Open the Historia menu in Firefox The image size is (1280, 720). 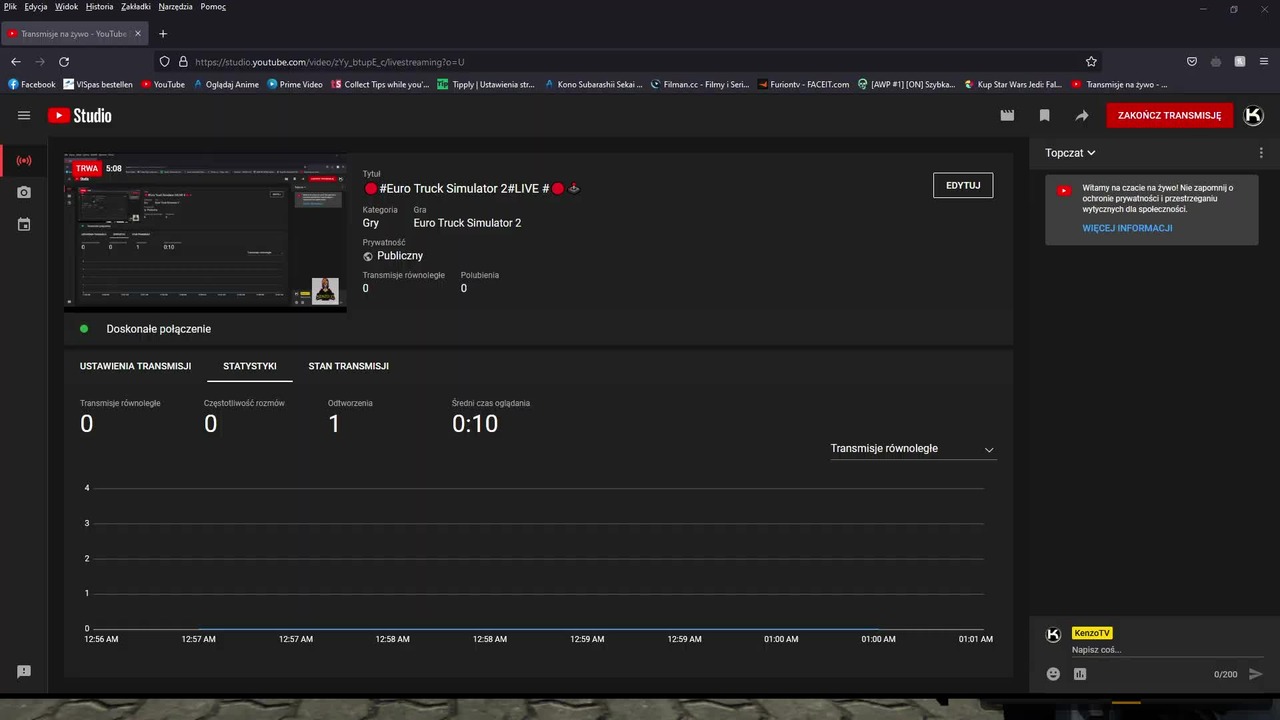coord(99,7)
